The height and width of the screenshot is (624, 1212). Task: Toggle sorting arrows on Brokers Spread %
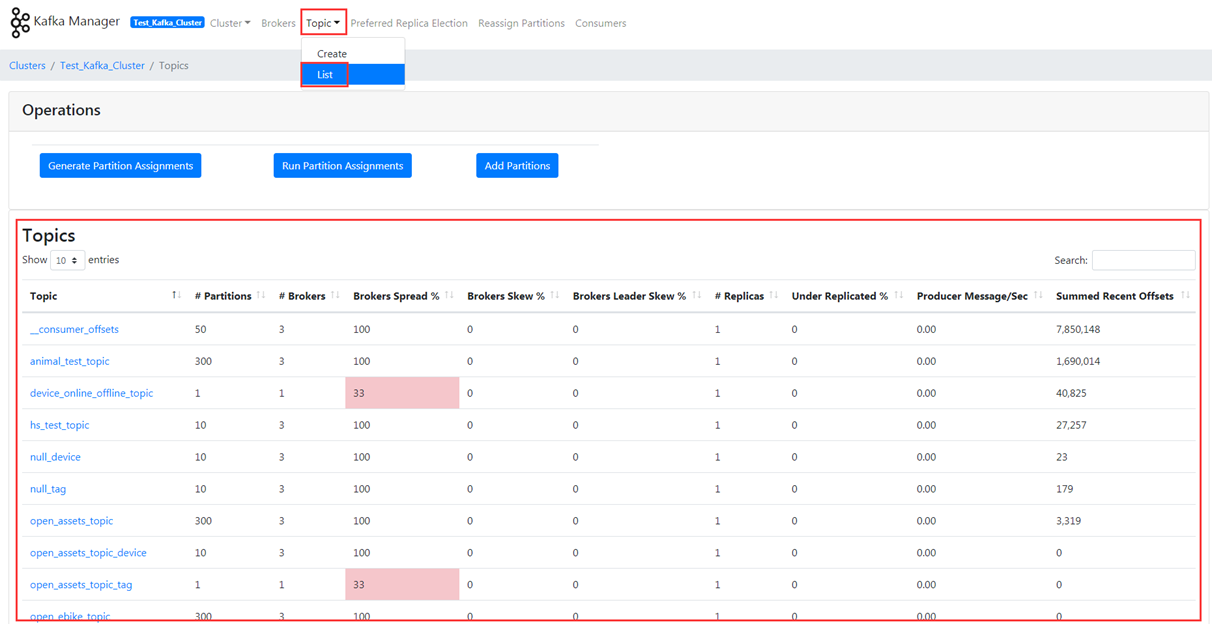[x=449, y=296]
